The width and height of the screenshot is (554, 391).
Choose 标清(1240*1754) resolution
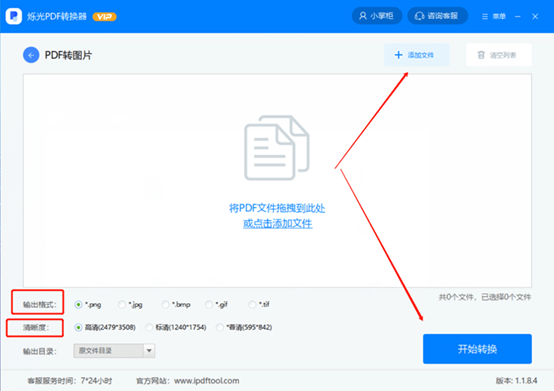click(x=176, y=327)
